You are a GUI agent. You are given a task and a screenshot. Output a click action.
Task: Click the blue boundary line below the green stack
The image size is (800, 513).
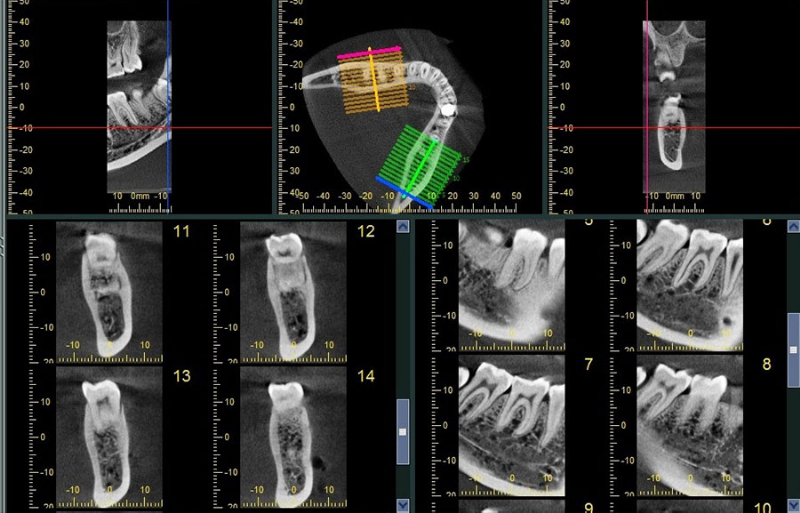pyautogui.click(x=404, y=192)
